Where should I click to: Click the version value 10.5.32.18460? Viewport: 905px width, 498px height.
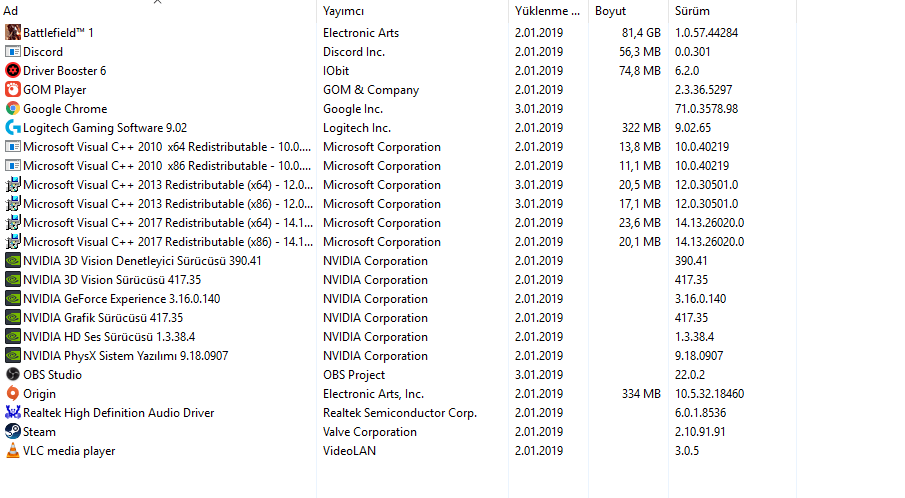click(709, 394)
